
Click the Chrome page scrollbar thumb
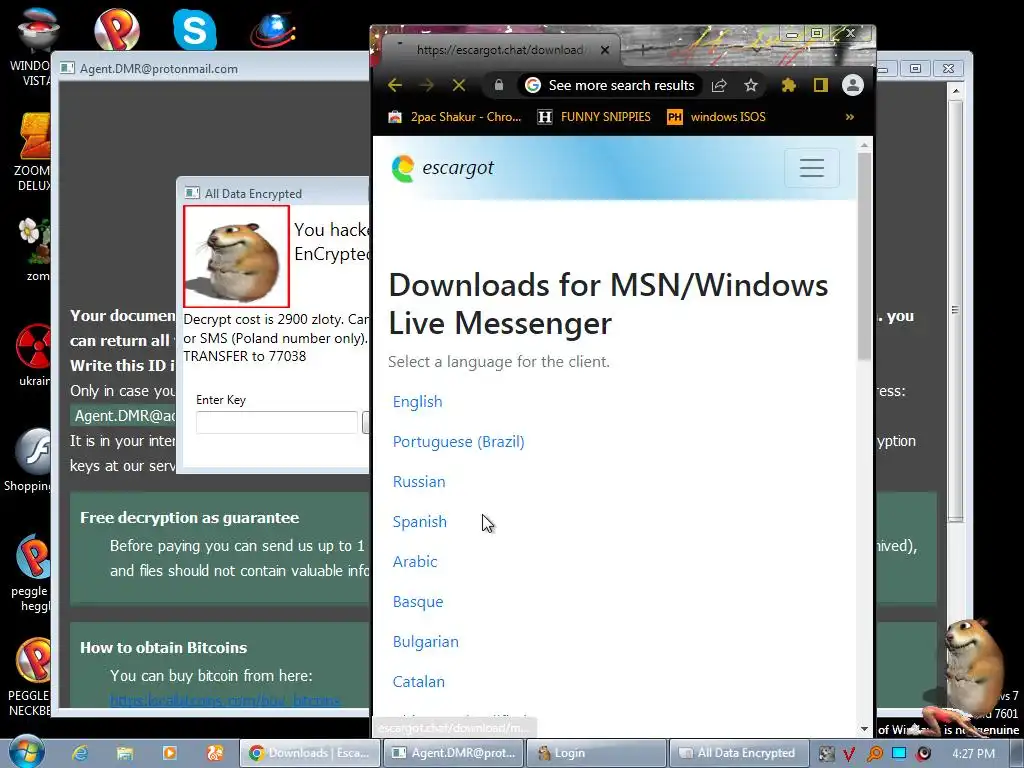864,255
